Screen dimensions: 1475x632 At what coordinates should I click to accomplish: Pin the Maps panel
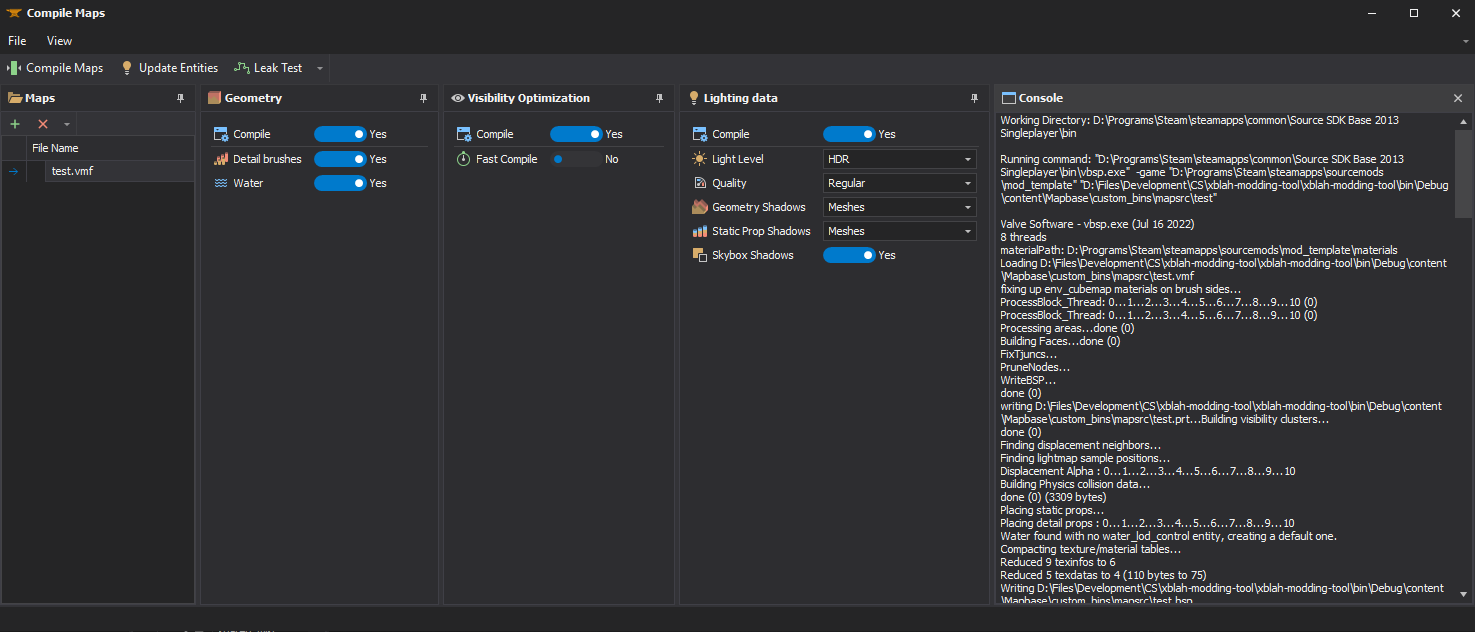[x=180, y=97]
